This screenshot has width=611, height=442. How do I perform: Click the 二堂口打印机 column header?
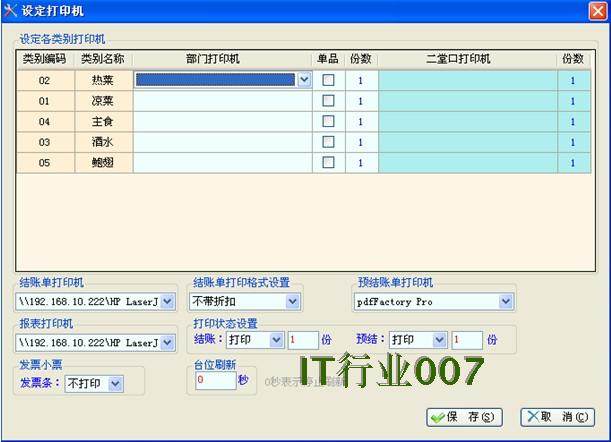pyautogui.click(x=467, y=59)
